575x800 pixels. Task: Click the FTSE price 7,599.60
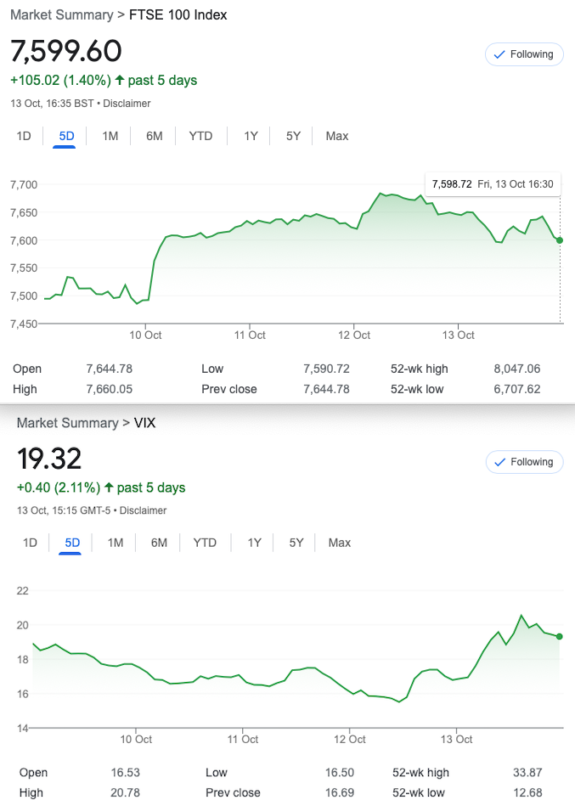click(66, 51)
